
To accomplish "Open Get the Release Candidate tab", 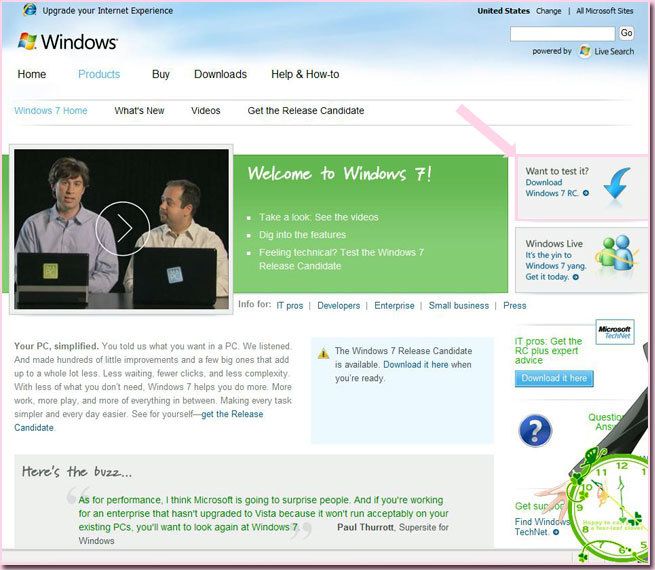I will click(x=306, y=111).
